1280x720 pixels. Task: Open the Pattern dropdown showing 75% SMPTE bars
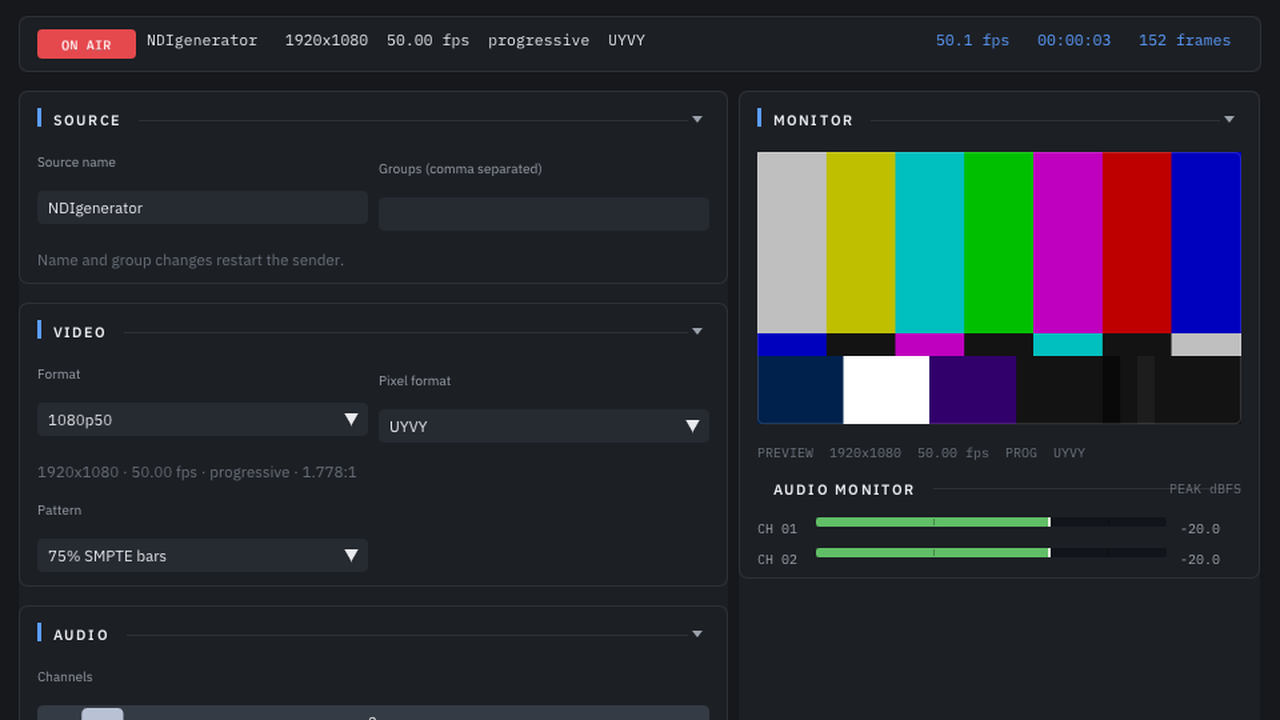point(203,556)
